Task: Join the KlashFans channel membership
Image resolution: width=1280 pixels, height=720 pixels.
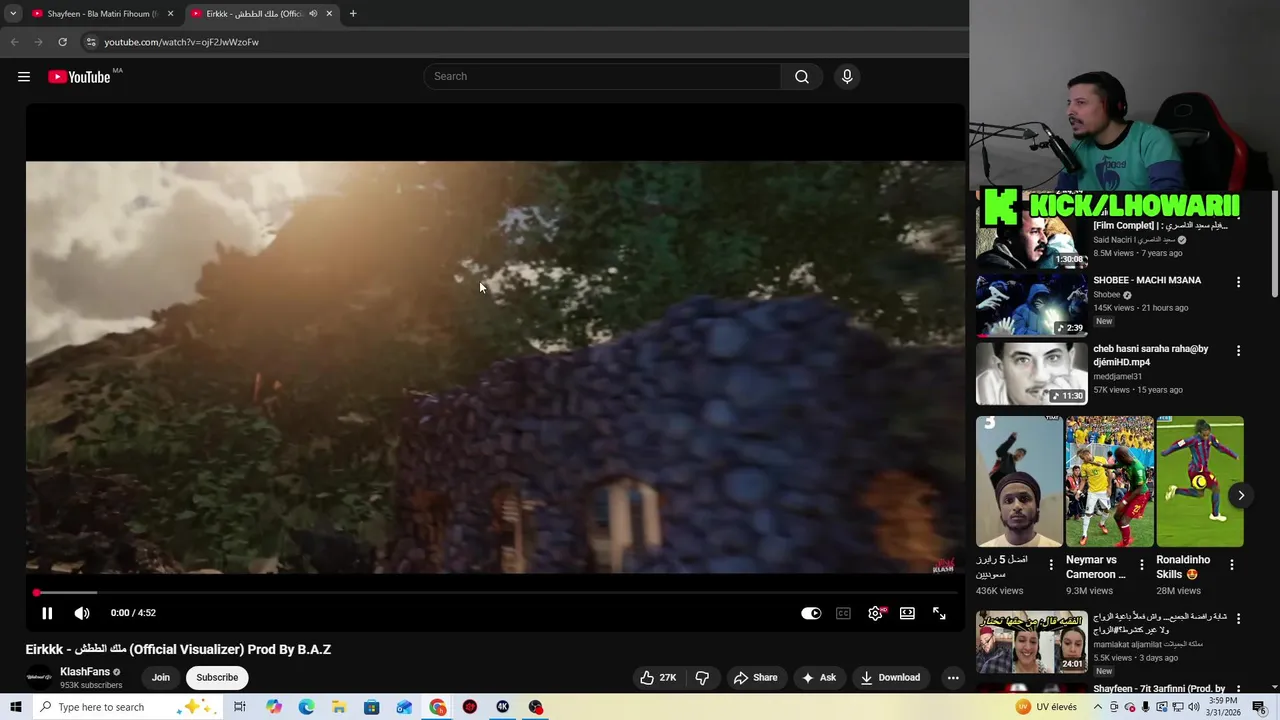Action: pos(160,677)
